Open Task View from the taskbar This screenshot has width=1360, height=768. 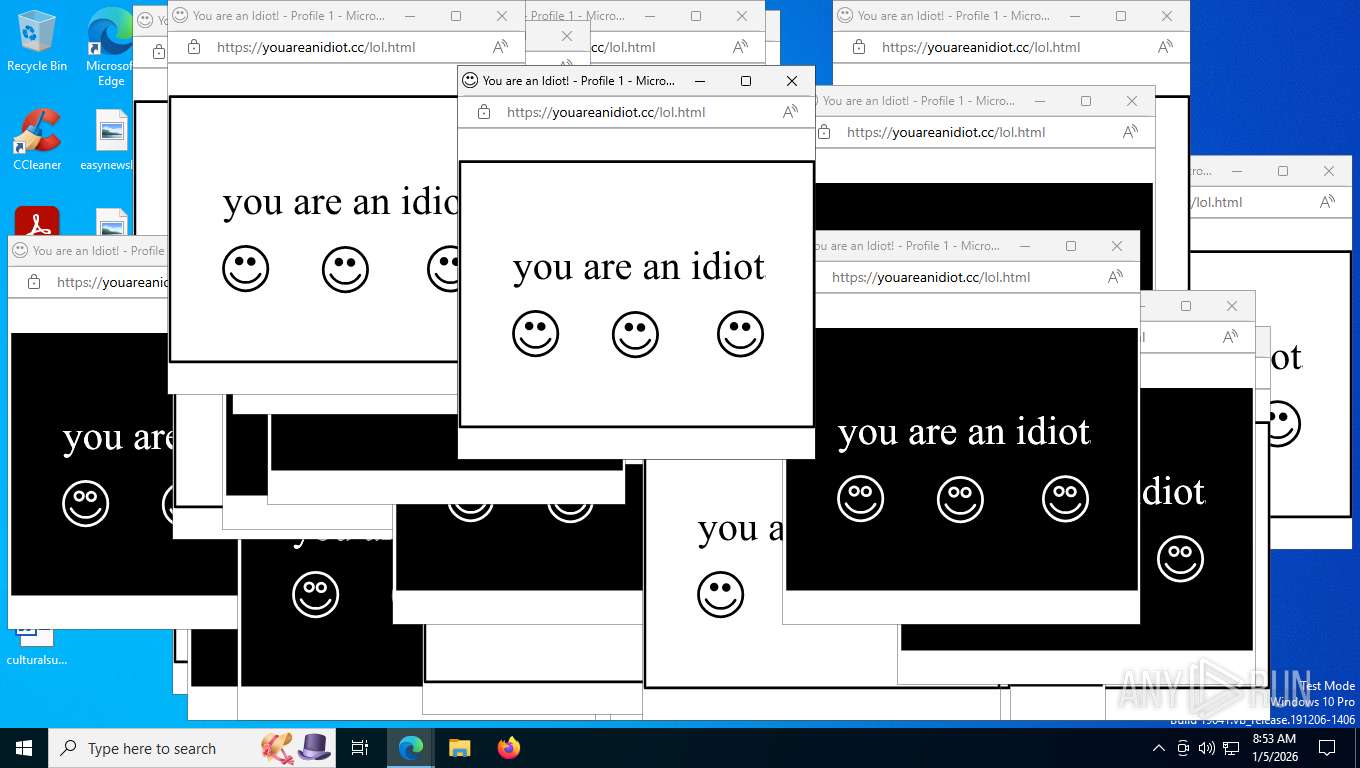(360, 748)
